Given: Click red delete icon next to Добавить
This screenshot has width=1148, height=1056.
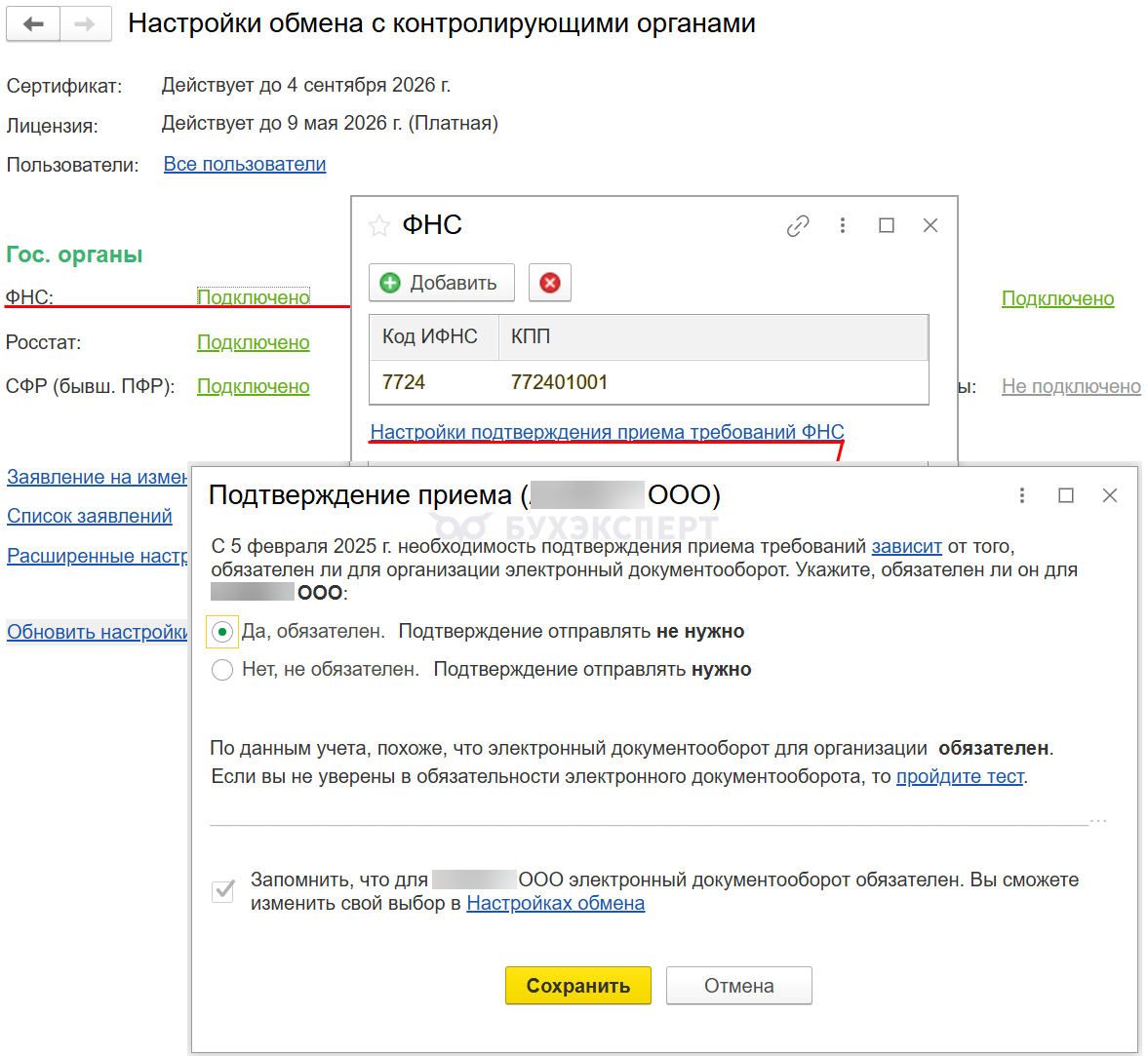Looking at the screenshot, I should [x=550, y=283].
